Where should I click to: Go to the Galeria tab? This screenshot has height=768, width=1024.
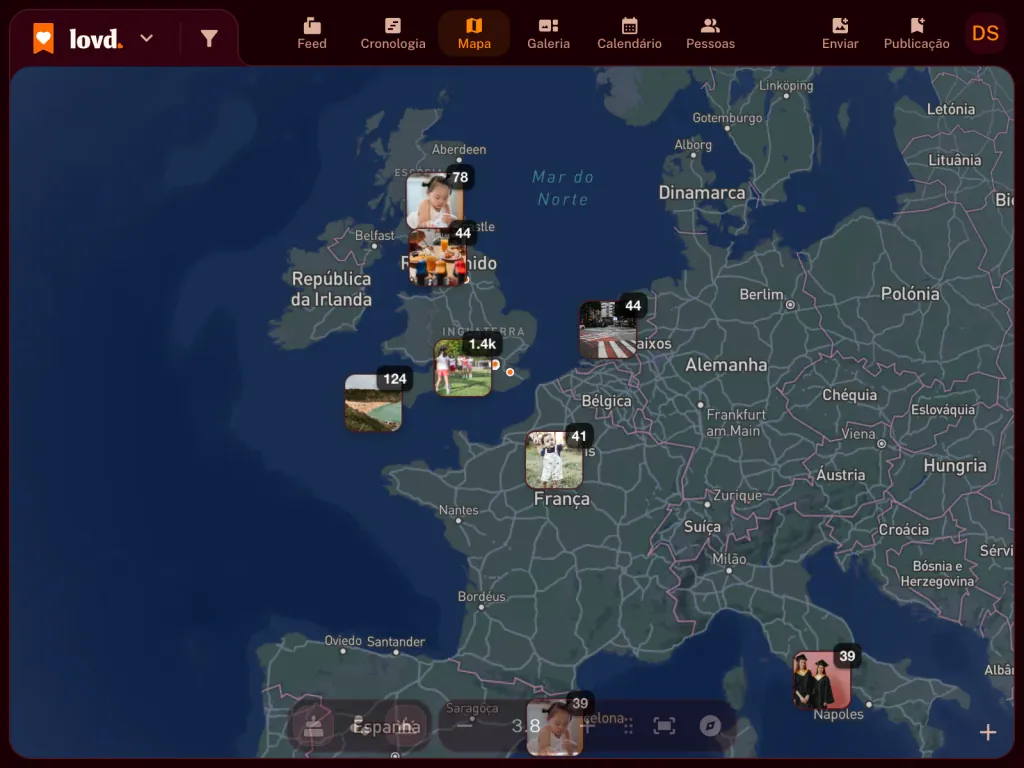549,34
